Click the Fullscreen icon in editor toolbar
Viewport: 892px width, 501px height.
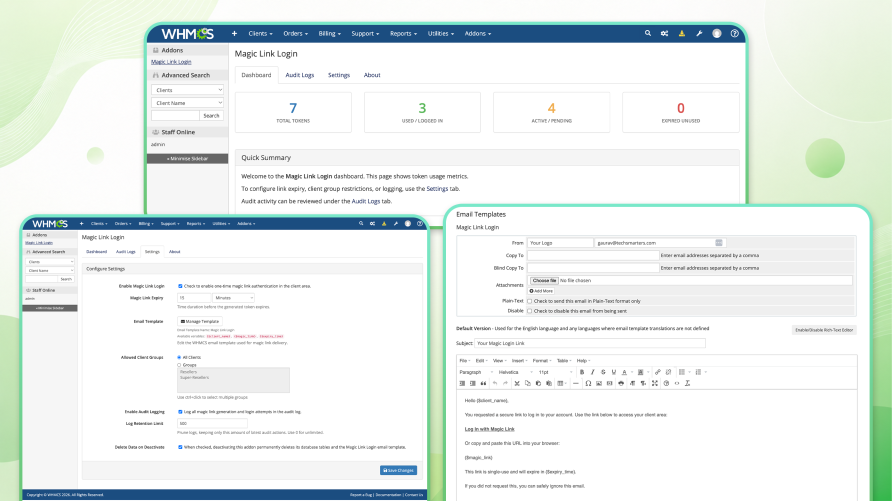[x=655, y=383]
